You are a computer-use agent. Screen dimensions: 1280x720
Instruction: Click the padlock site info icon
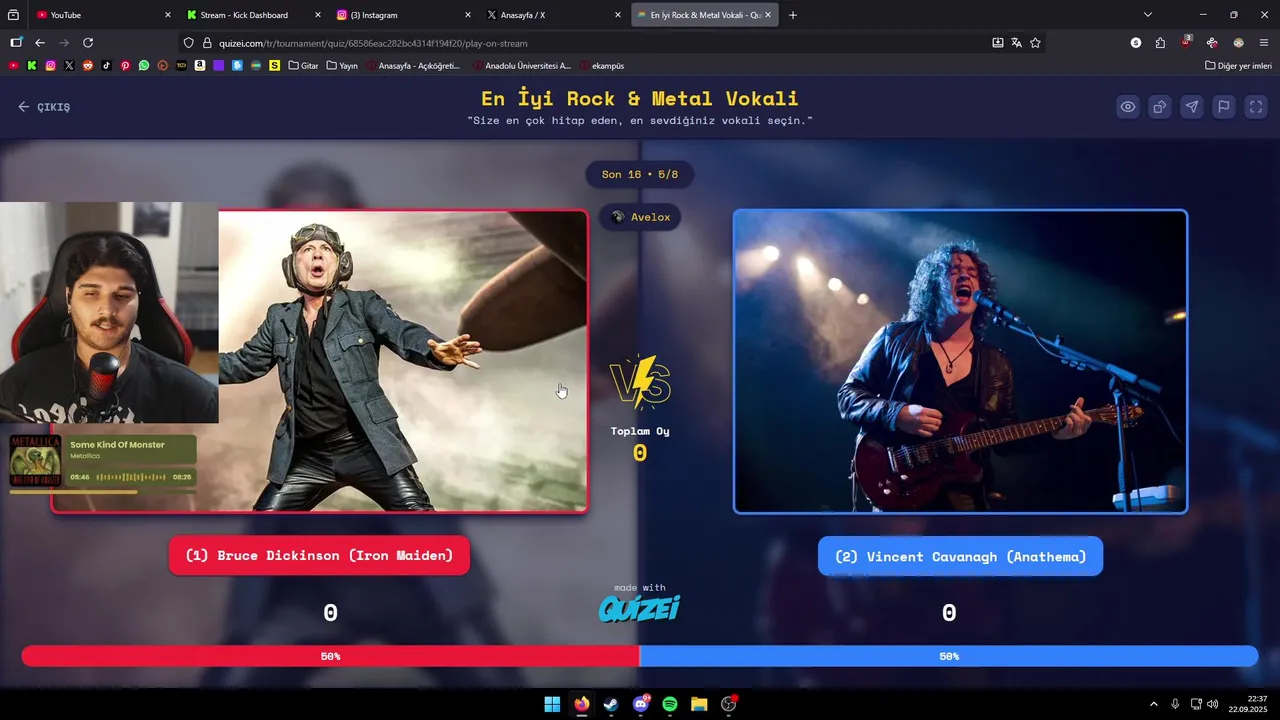(x=207, y=43)
